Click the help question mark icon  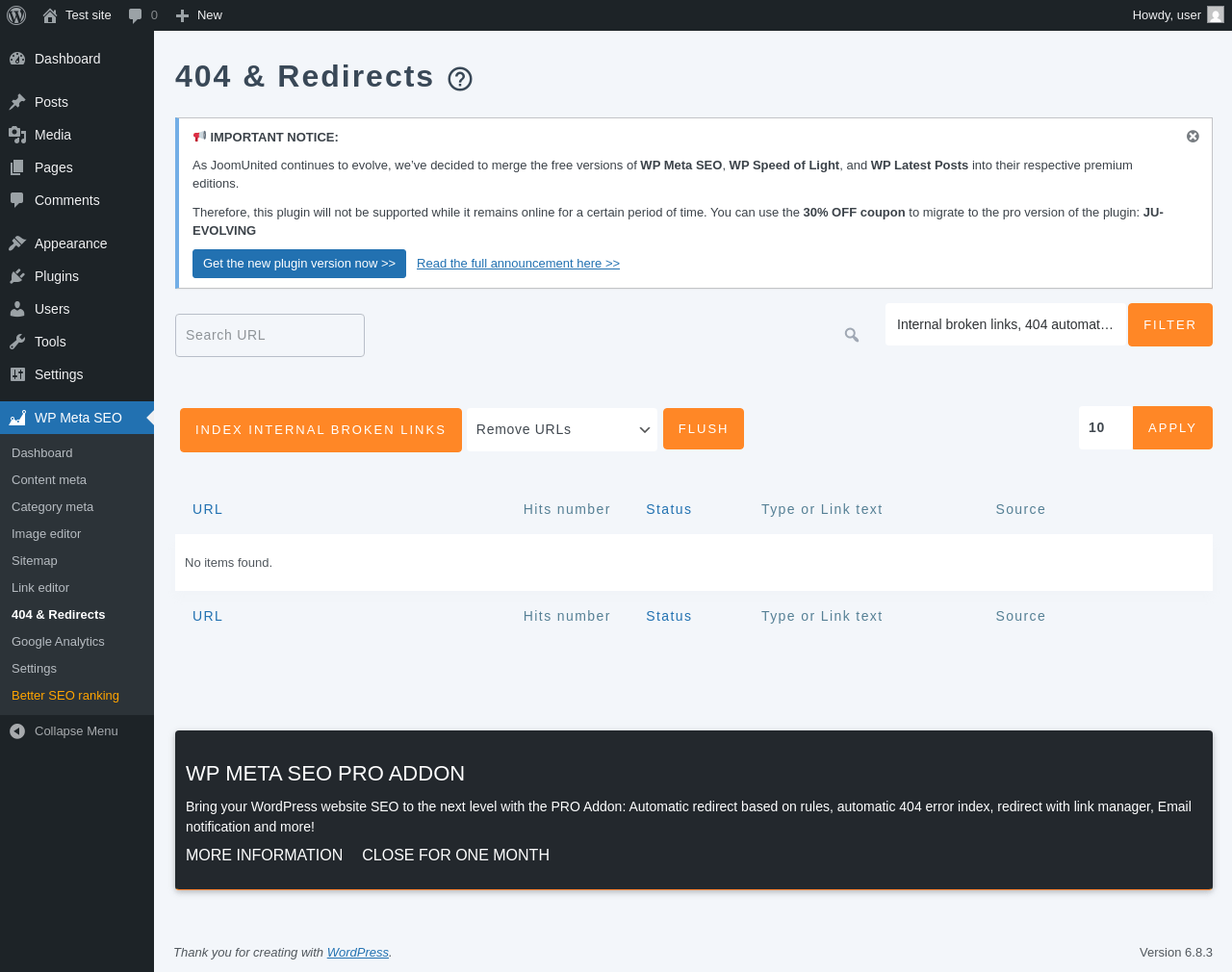(460, 79)
